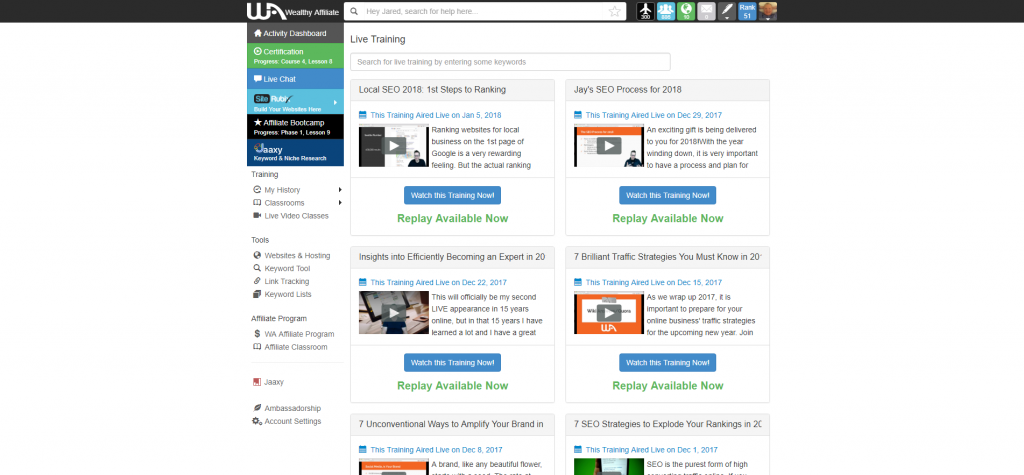Open Jaaxy sidebar link
Image resolution: width=1024 pixels, height=475 pixels.
[x=274, y=382]
